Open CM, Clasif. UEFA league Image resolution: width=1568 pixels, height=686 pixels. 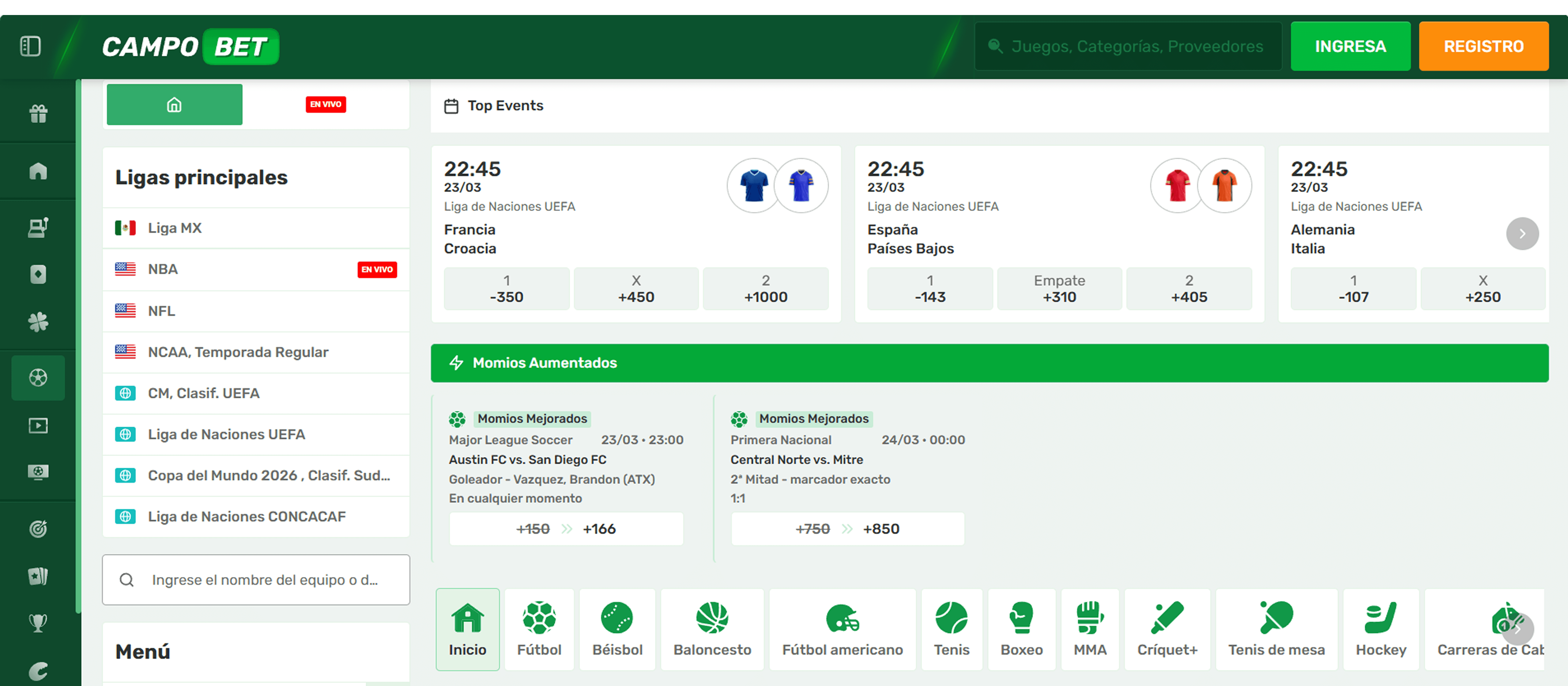pos(256,393)
